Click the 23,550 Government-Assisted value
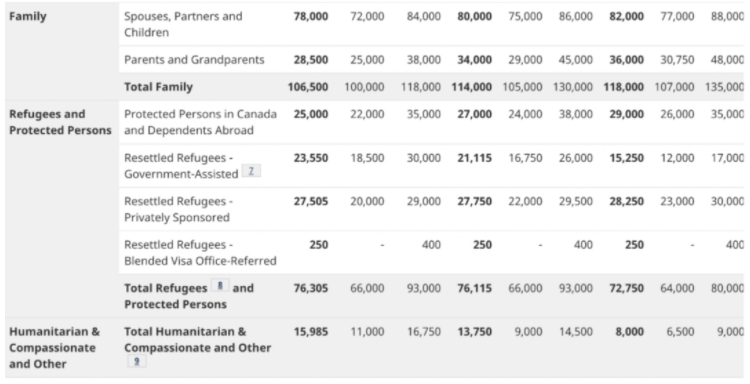The image size is (750, 384). point(311,158)
